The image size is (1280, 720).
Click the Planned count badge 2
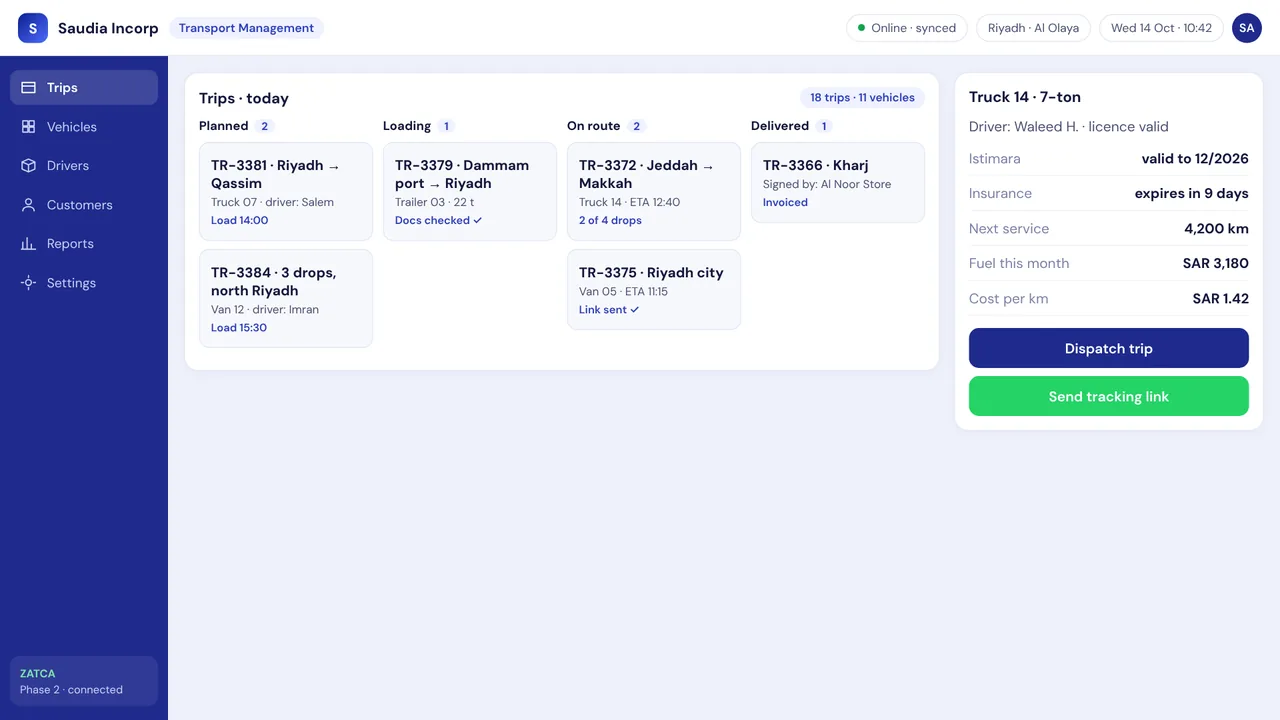pos(265,126)
